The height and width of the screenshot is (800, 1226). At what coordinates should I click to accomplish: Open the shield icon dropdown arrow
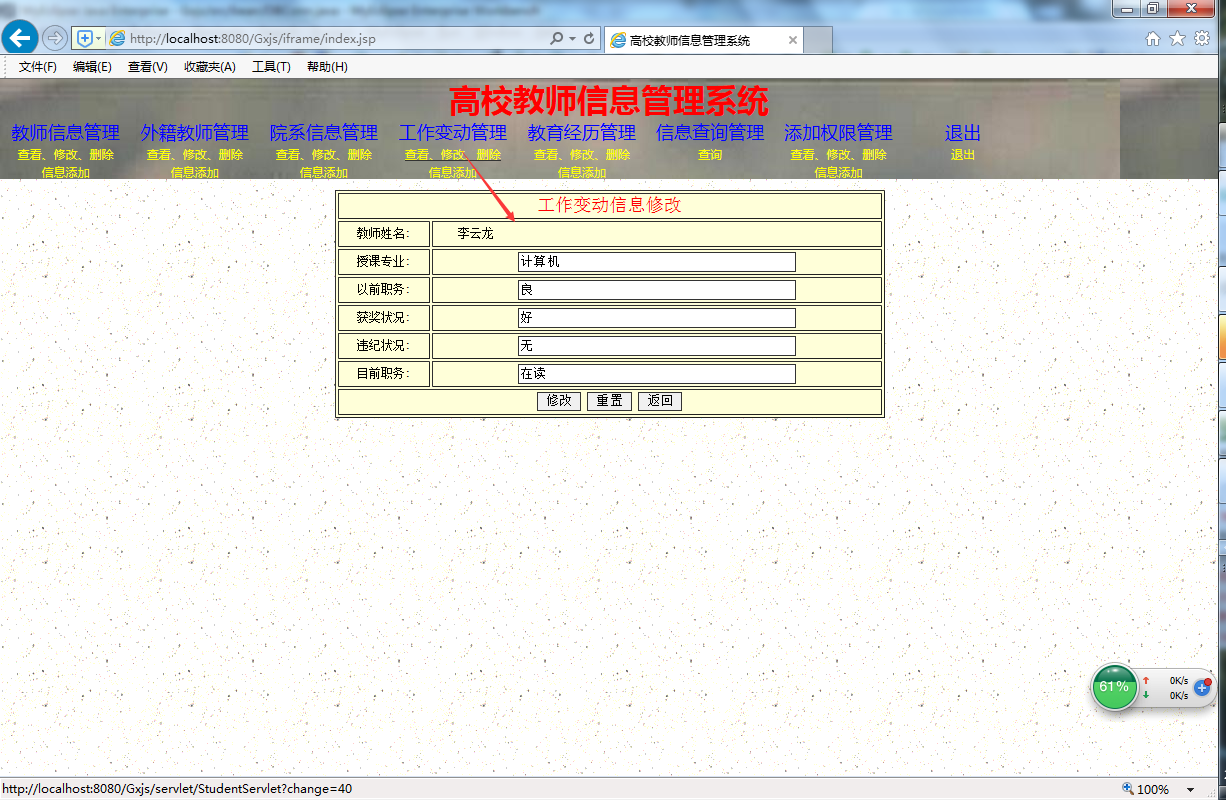[x=98, y=39]
